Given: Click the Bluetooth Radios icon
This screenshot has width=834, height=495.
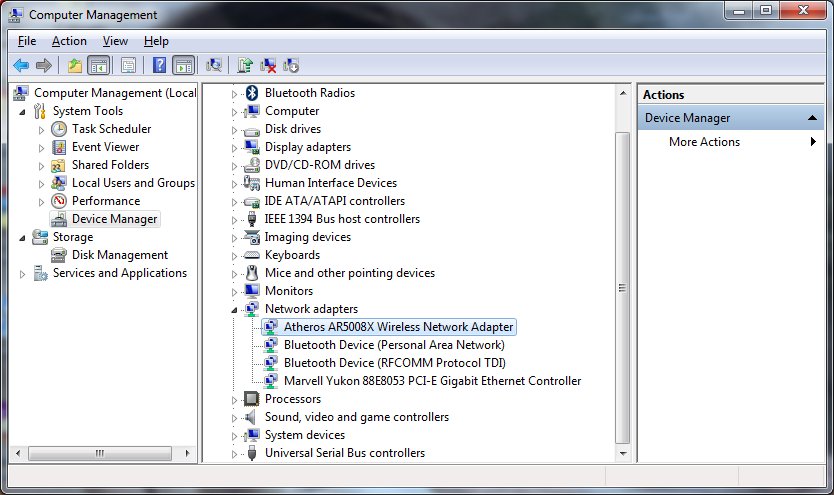Looking at the screenshot, I should click(252, 93).
